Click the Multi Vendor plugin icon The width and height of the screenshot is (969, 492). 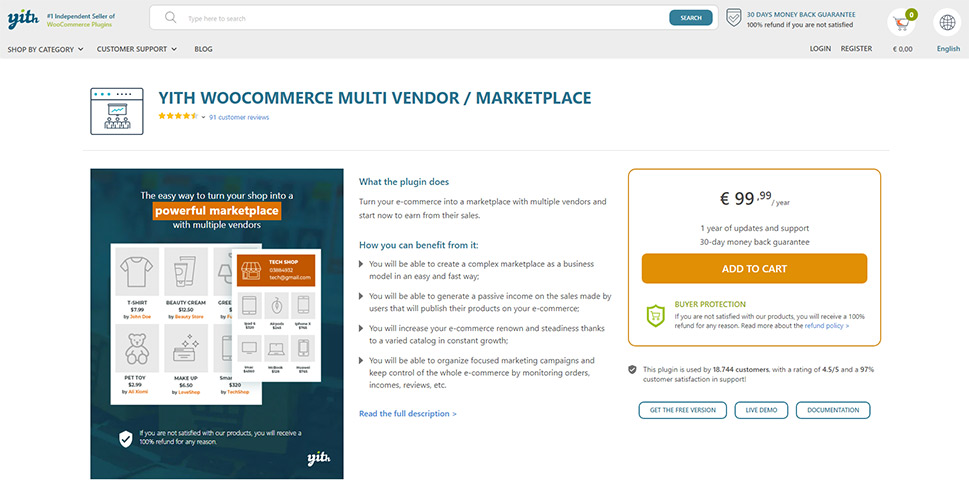point(117,111)
